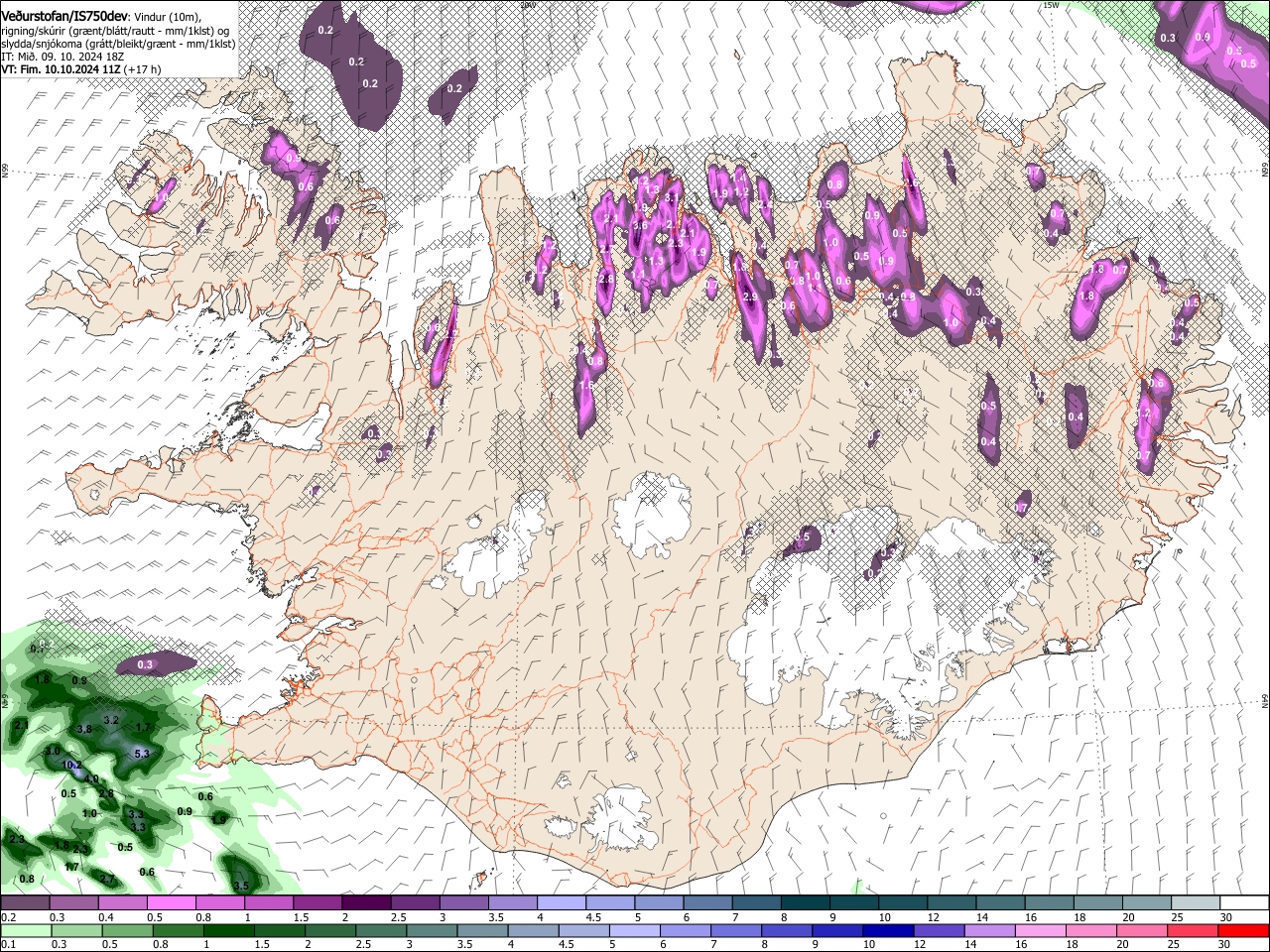Click the snow legend swatch between 18 and 20
The width and height of the screenshot is (1270, 952).
click(1097, 903)
